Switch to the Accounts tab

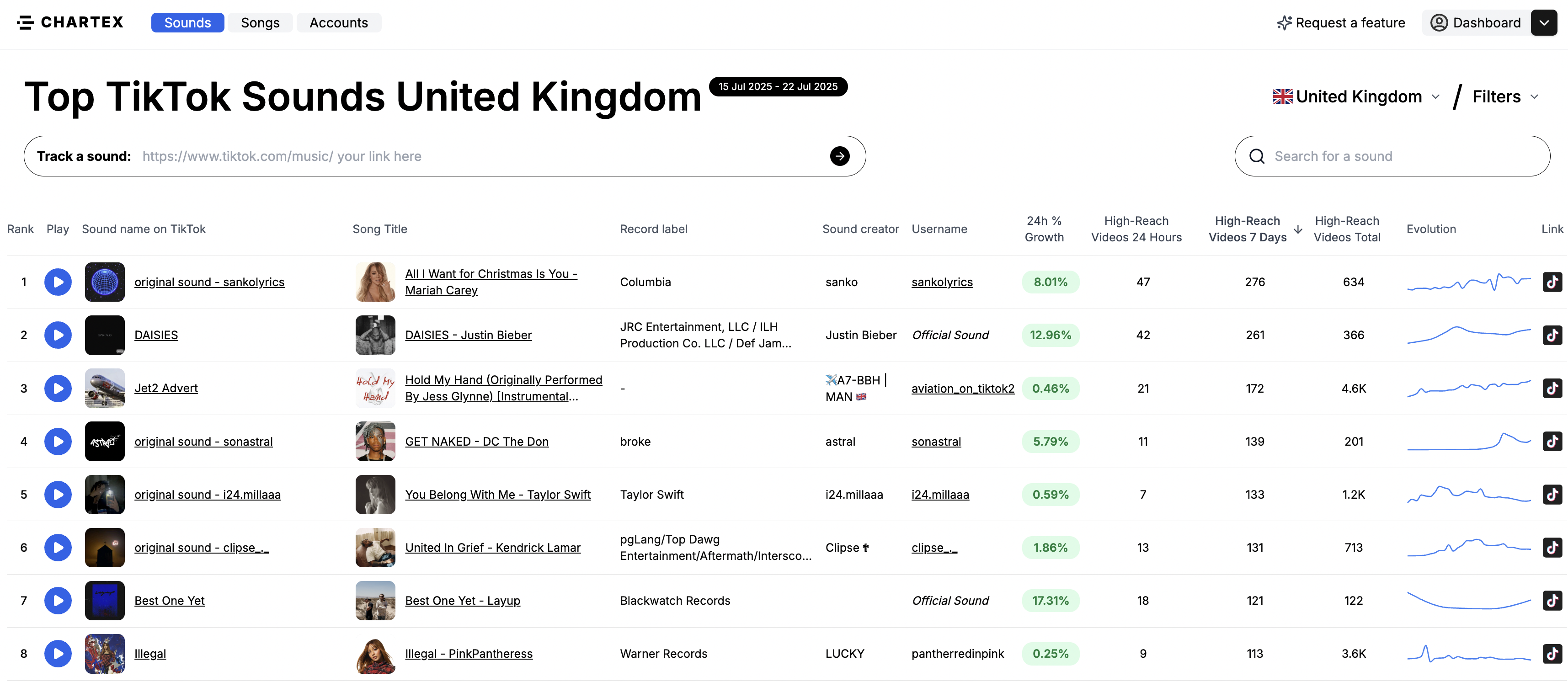tap(338, 22)
